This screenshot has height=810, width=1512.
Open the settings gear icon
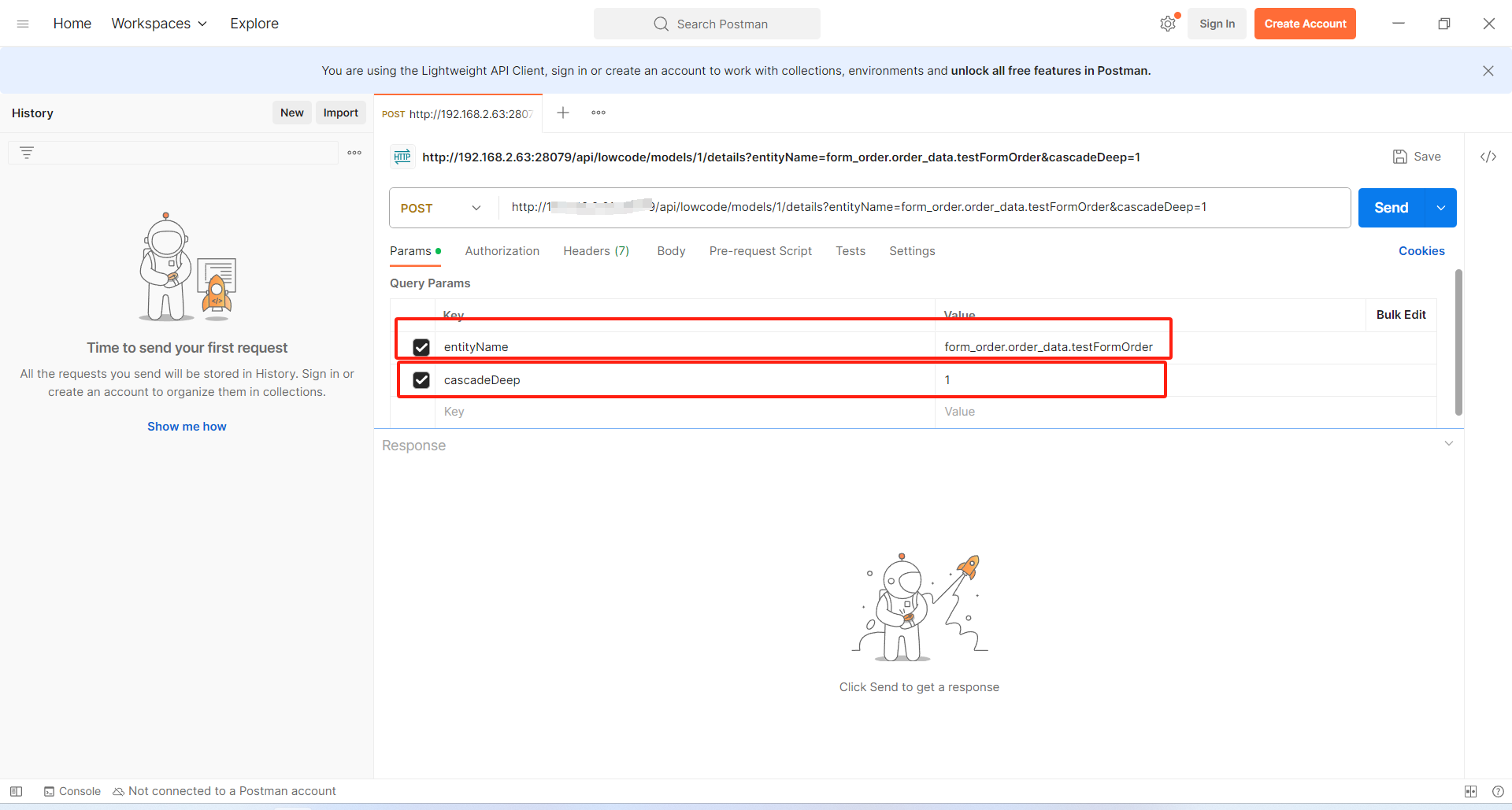pyautogui.click(x=1167, y=24)
